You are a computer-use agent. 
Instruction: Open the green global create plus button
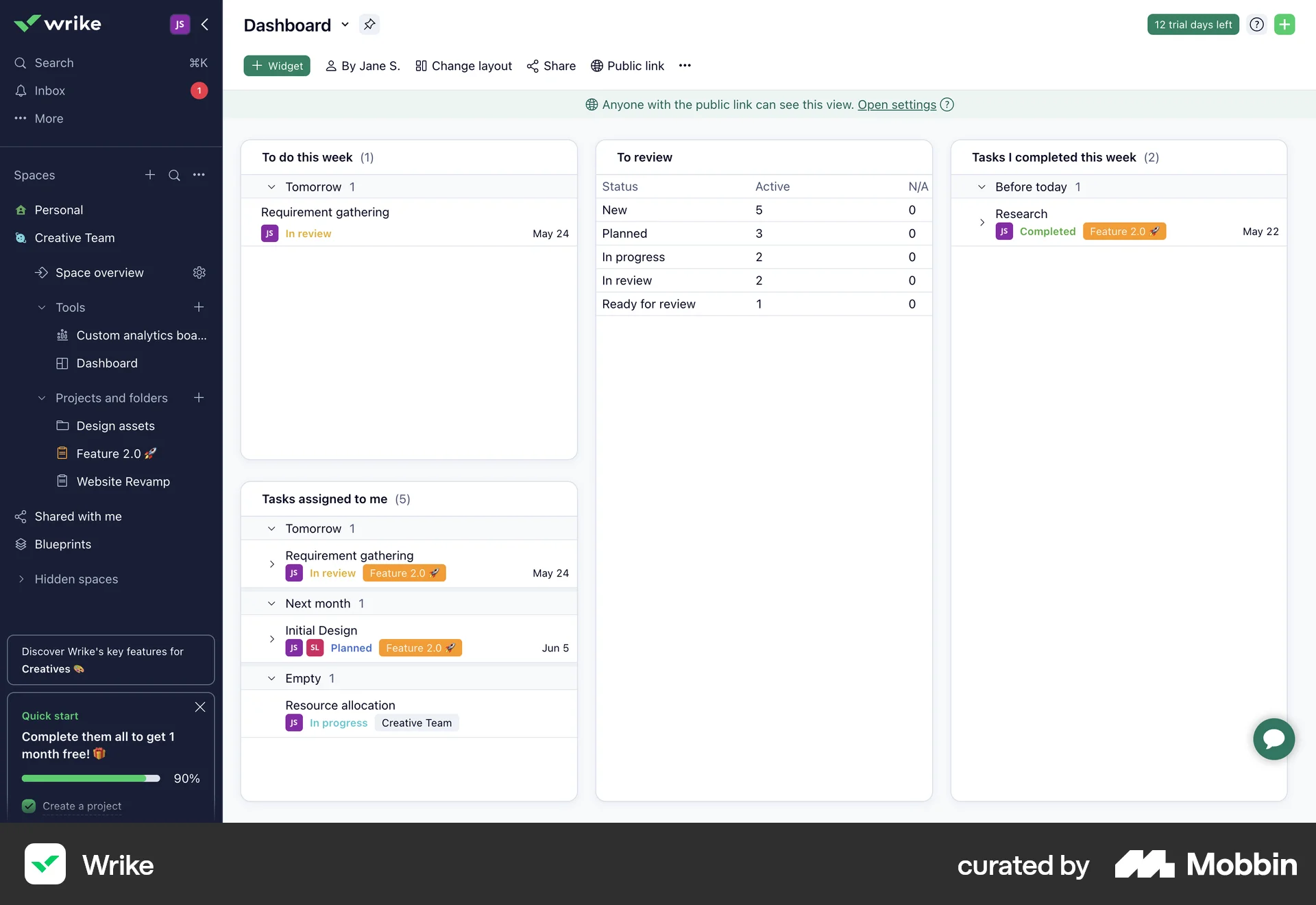click(x=1285, y=24)
